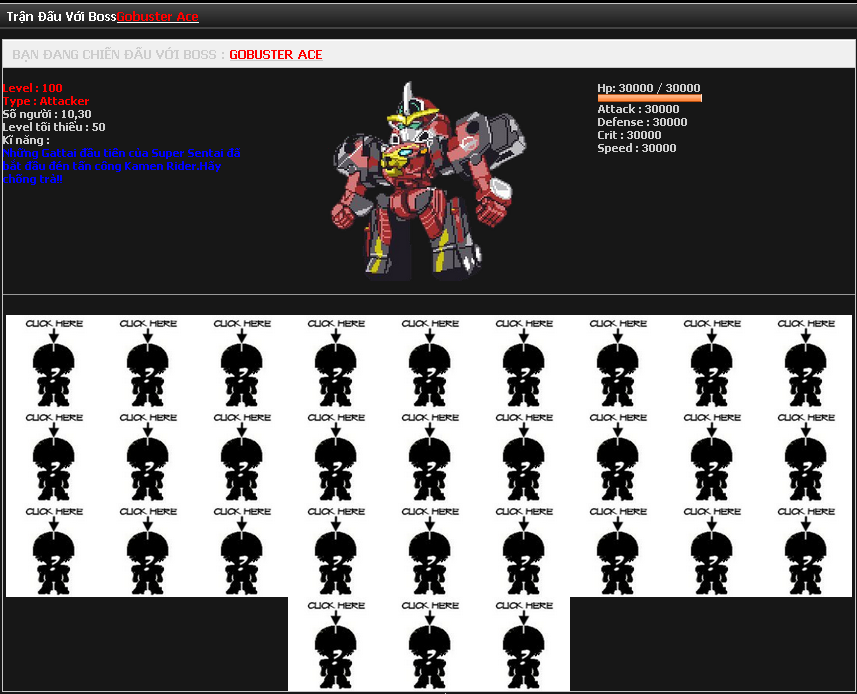This screenshot has width=857, height=694.
Task: Click eighth silhouette slot in third row
Action: 712,550
